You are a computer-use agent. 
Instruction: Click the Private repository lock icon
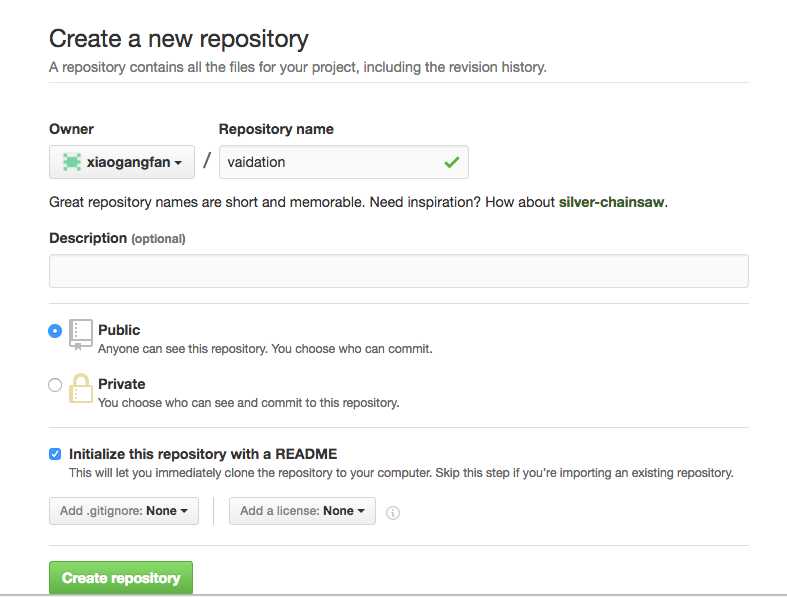coord(81,388)
